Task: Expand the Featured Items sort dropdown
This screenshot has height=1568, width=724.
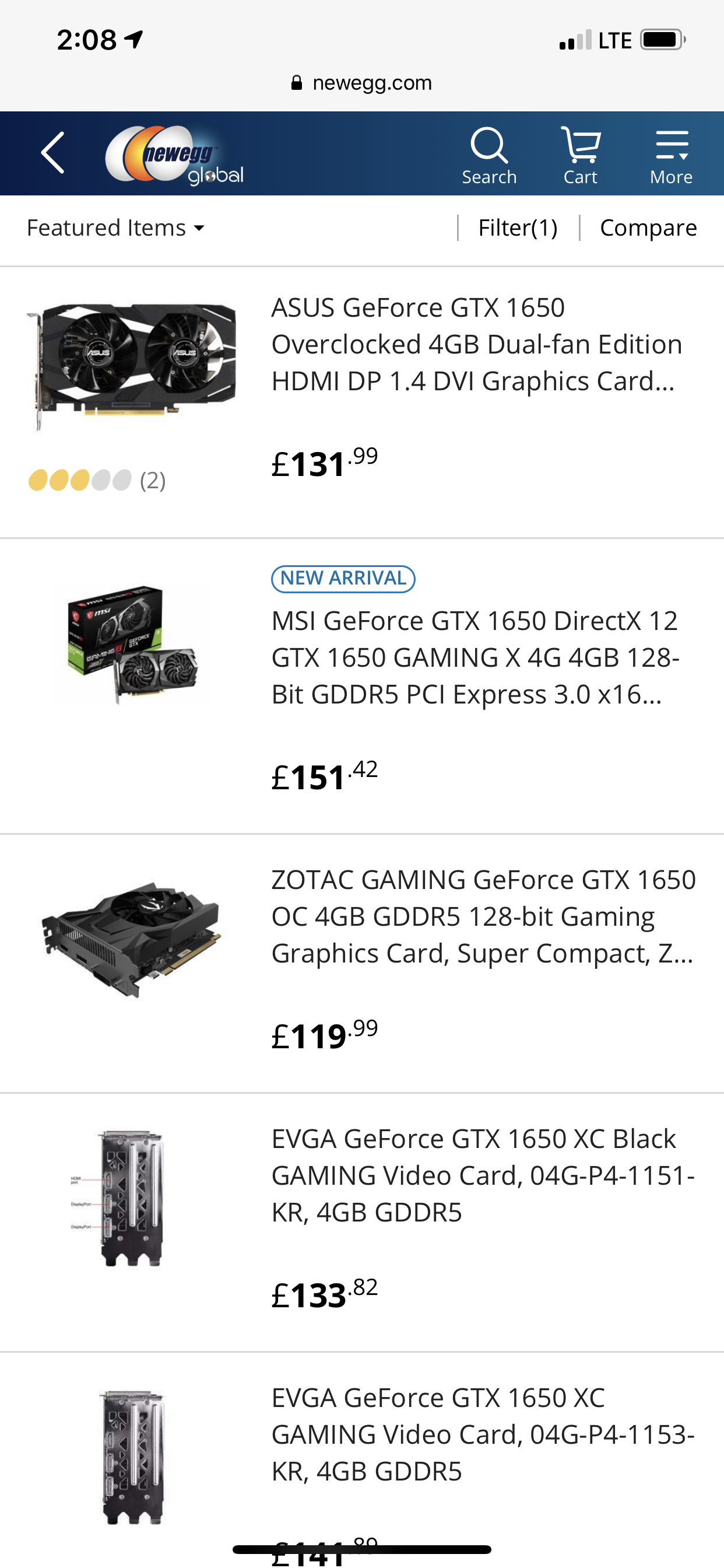Action: 115,228
